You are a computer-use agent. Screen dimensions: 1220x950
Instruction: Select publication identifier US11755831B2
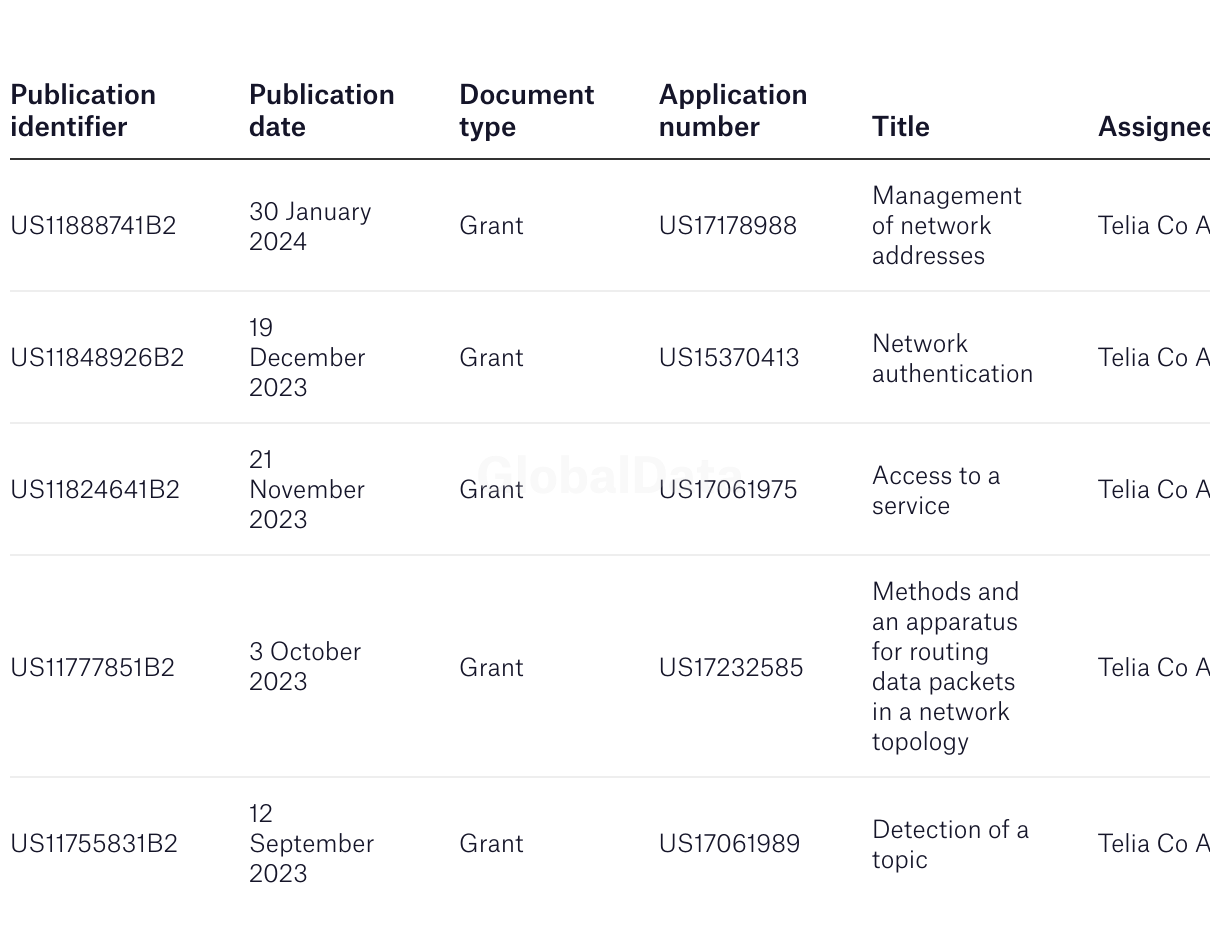click(94, 844)
